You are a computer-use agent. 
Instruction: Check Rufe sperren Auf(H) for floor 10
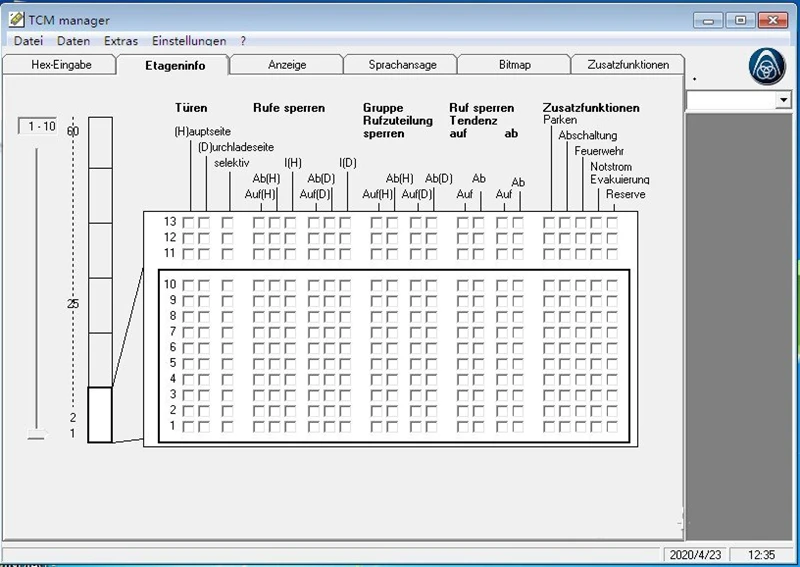click(259, 286)
